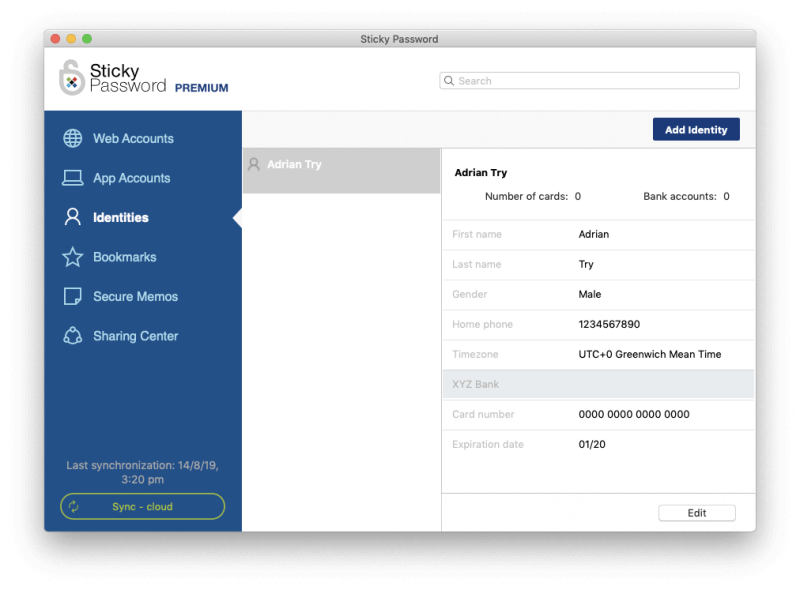Click the Expiration date value 01/20
Image resolution: width=800 pixels, height=590 pixels.
[x=592, y=445]
